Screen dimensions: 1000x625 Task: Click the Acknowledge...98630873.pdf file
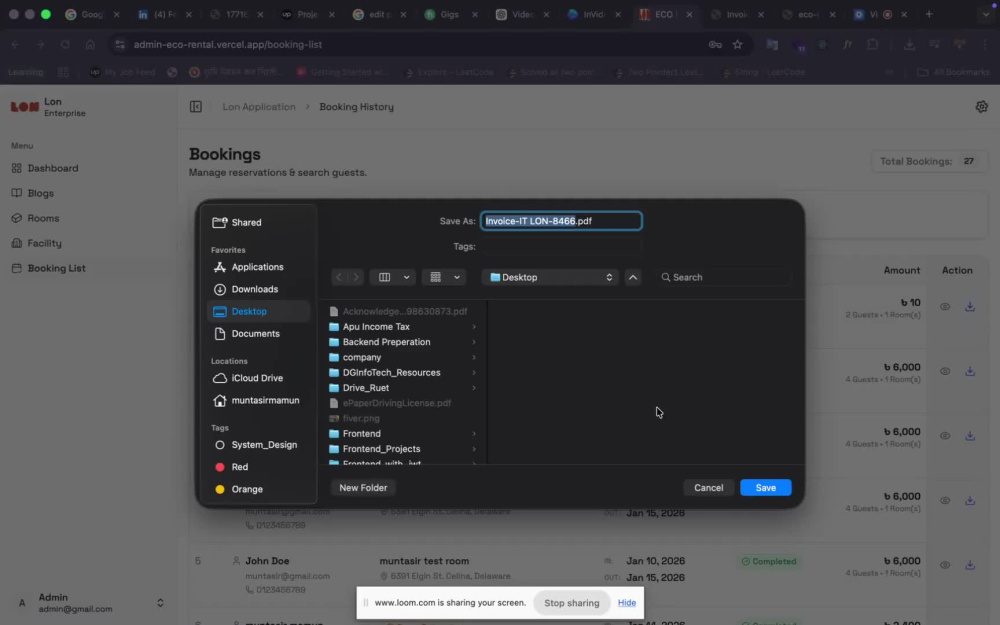tap(403, 311)
